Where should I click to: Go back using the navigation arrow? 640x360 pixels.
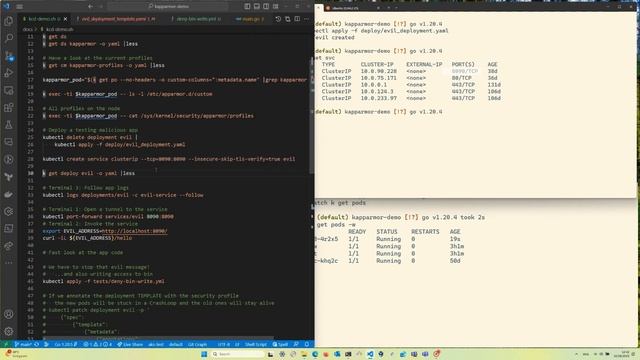coord(90,7)
